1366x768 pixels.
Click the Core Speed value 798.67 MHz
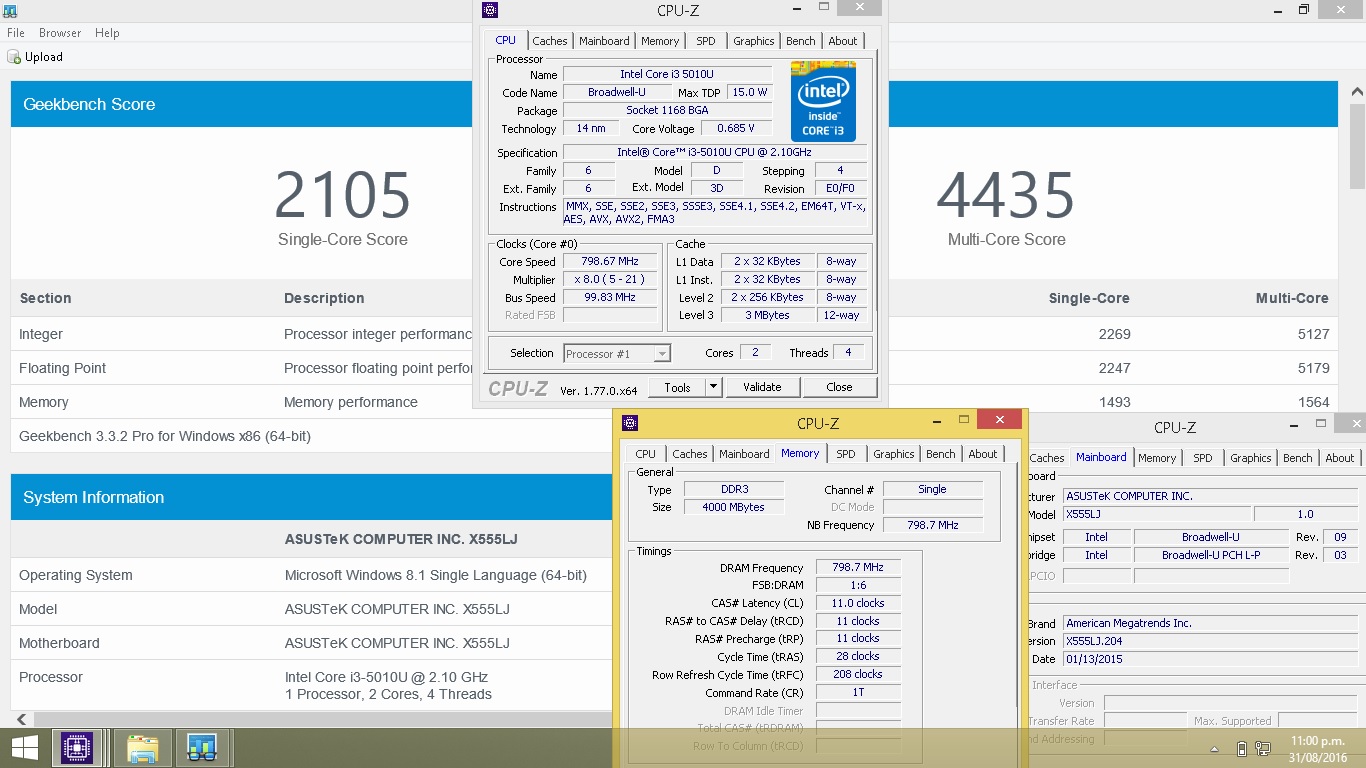(610, 261)
